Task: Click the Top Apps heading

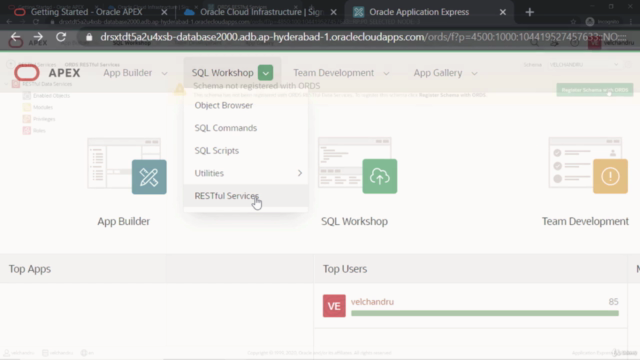Action: 30,269
